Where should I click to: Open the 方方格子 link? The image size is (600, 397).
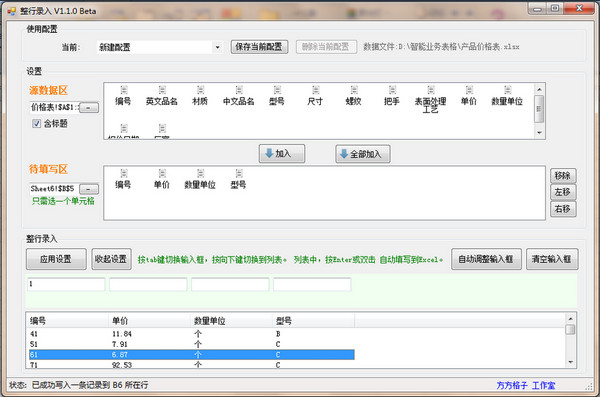512,385
